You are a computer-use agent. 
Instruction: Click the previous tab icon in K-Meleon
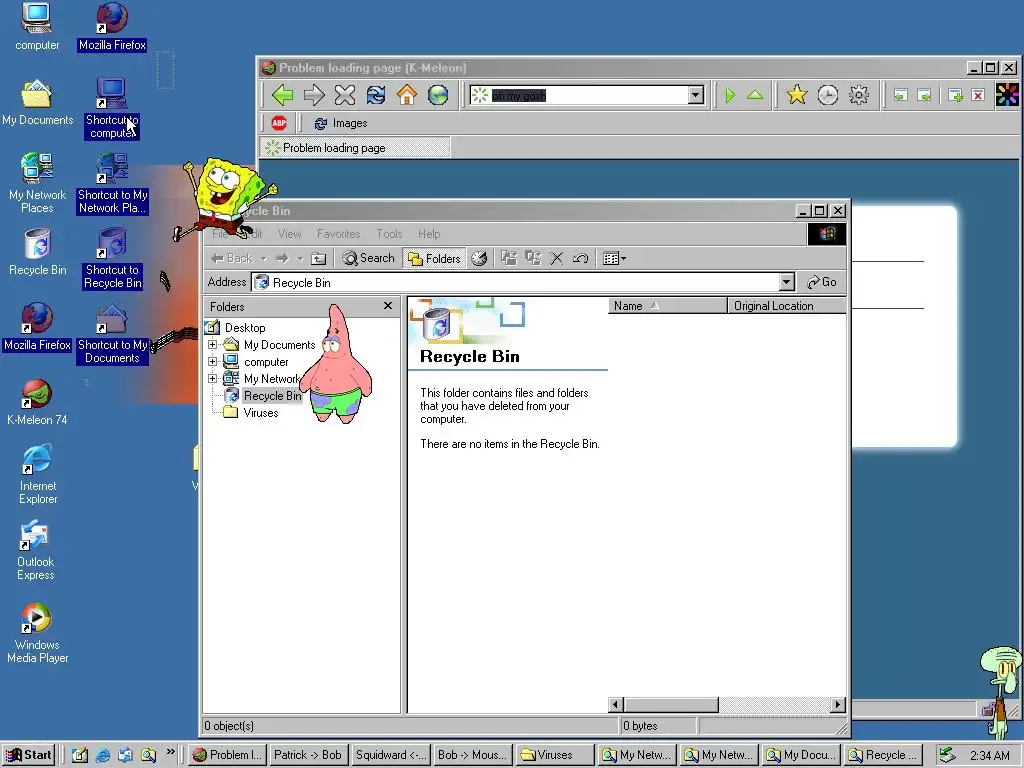click(x=901, y=95)
